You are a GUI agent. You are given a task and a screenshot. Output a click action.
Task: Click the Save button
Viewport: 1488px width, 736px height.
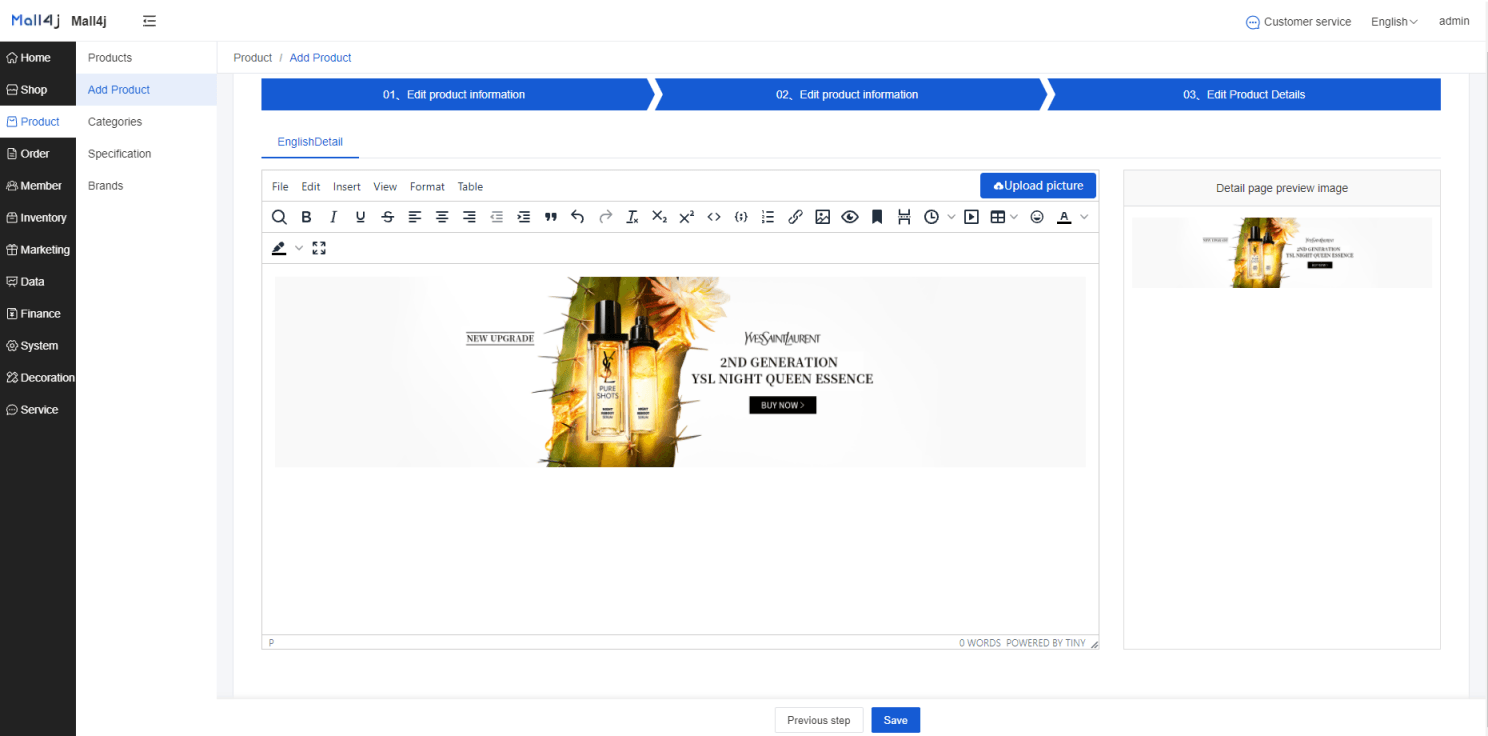(x=896, y=720)
